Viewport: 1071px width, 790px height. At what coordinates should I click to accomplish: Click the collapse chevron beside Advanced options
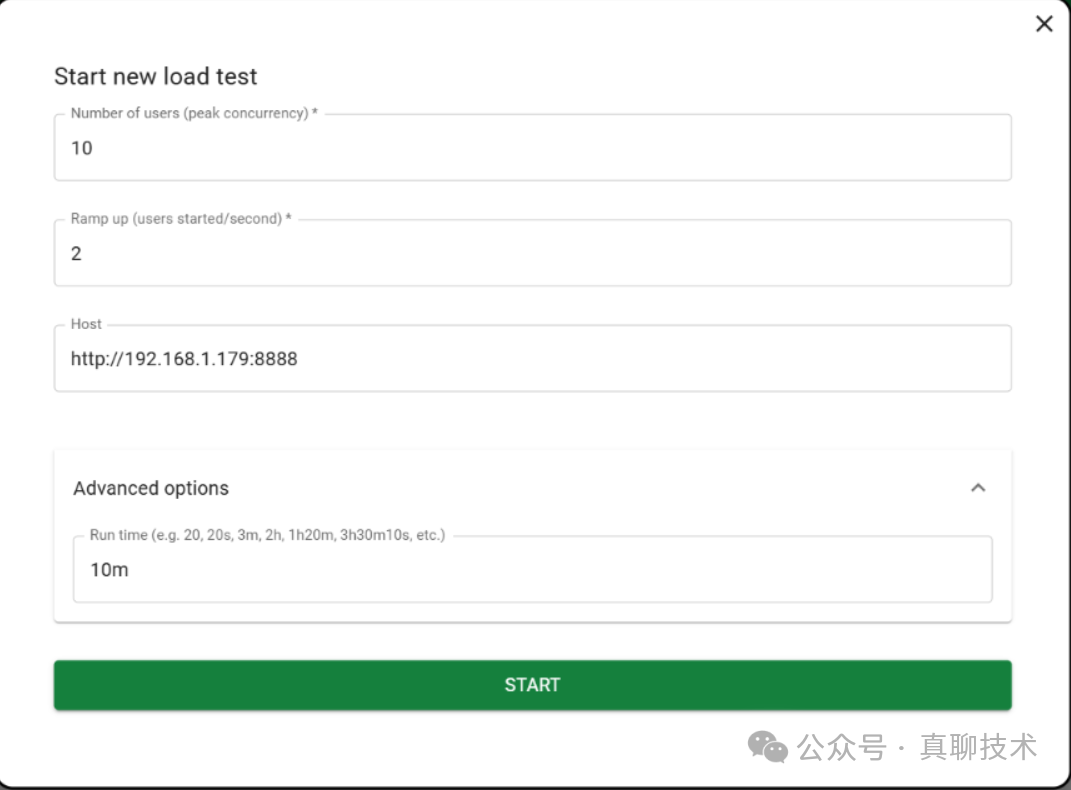pos(980,488)
